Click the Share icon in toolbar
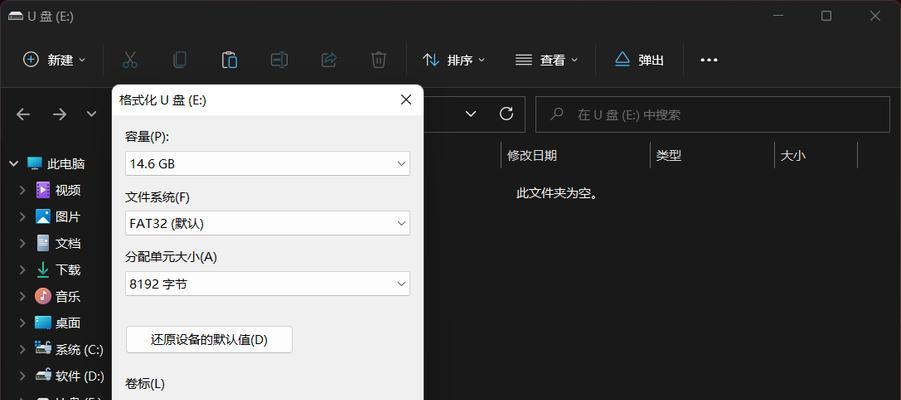This screenshot has width=901, height=400. click(329, 60)
